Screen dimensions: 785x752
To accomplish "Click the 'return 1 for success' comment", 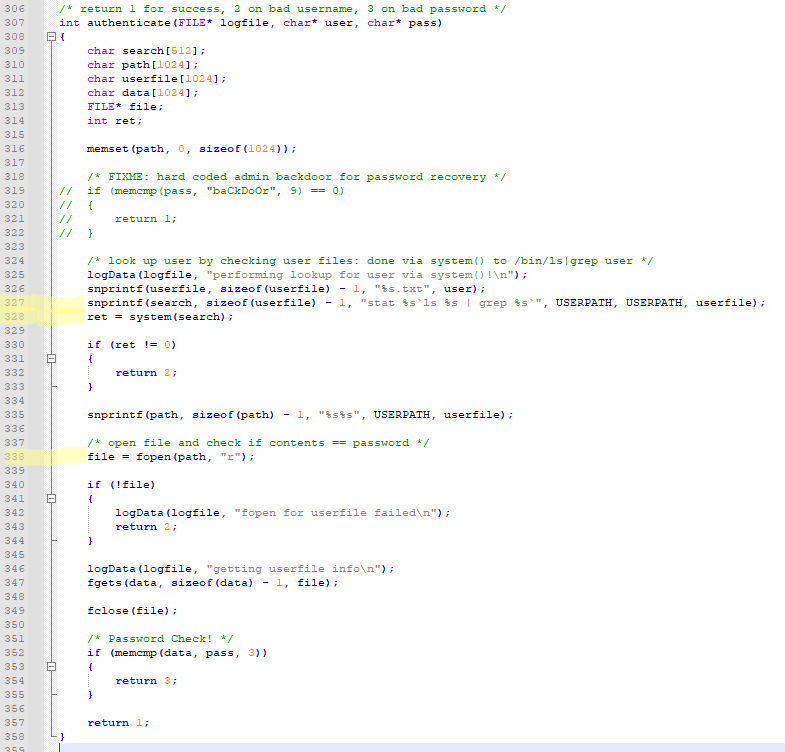I will [x=283, y=9].
